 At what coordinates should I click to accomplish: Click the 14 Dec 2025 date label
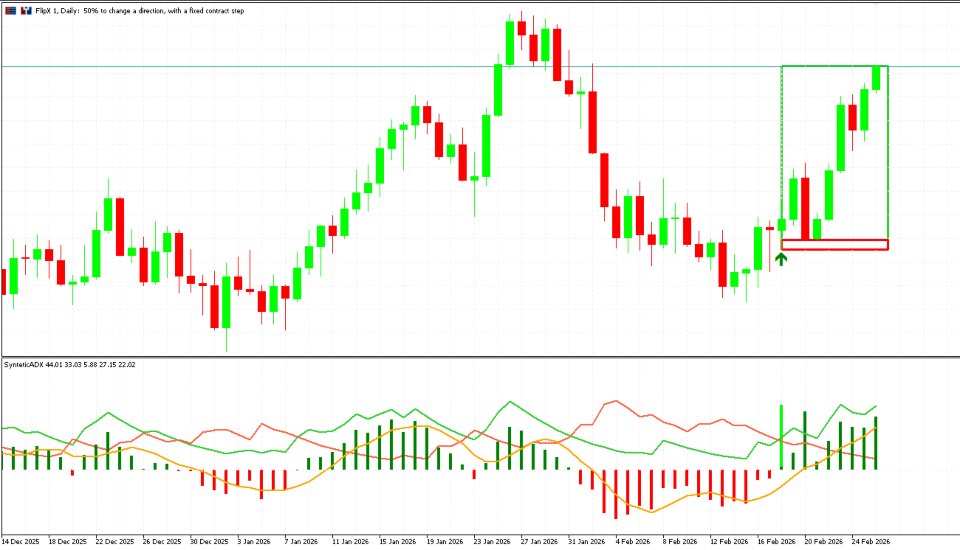pyautogui.click(x=20, y=541)
